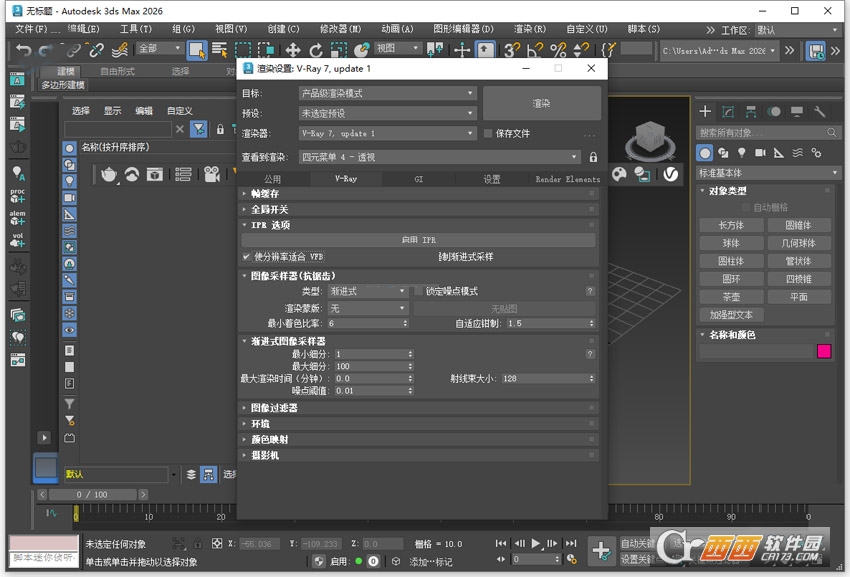Click the Unlink selection icon
The width and height of the screenshot is (850, 577).
click(96, 50)
